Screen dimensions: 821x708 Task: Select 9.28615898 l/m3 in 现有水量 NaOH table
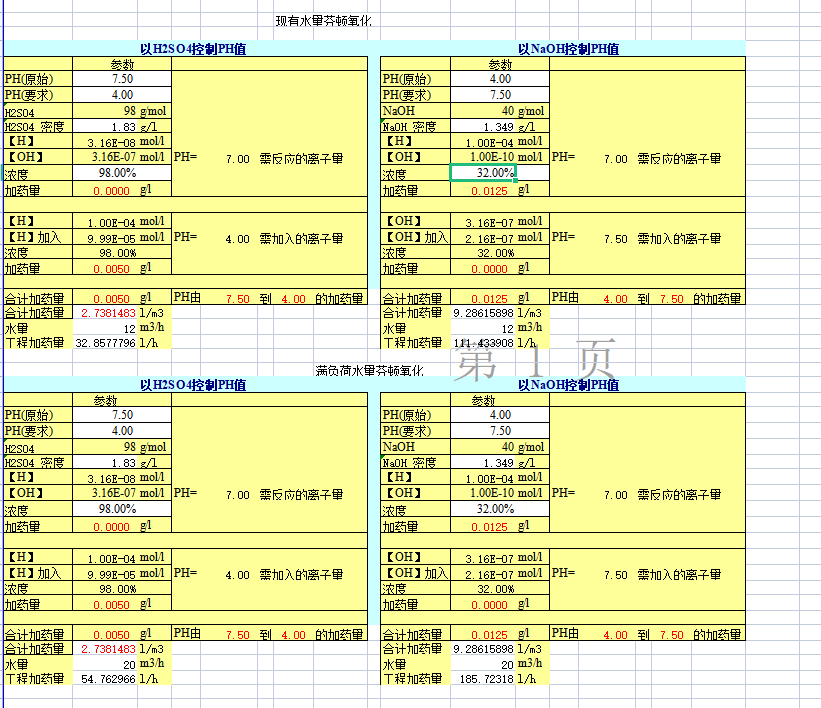tap(483, 313)
